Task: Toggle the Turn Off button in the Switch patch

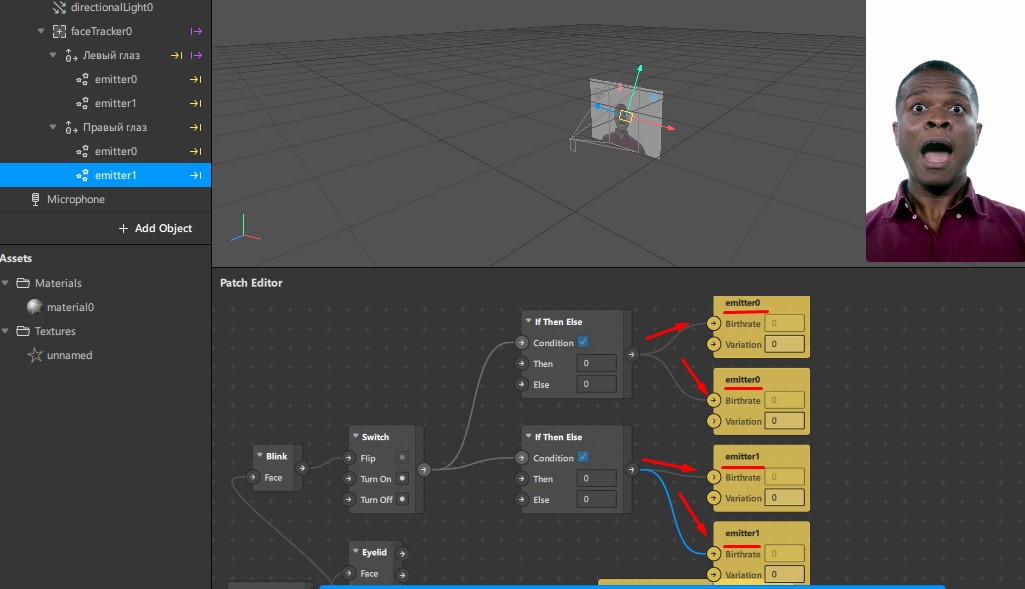Action: coord(402,499)
